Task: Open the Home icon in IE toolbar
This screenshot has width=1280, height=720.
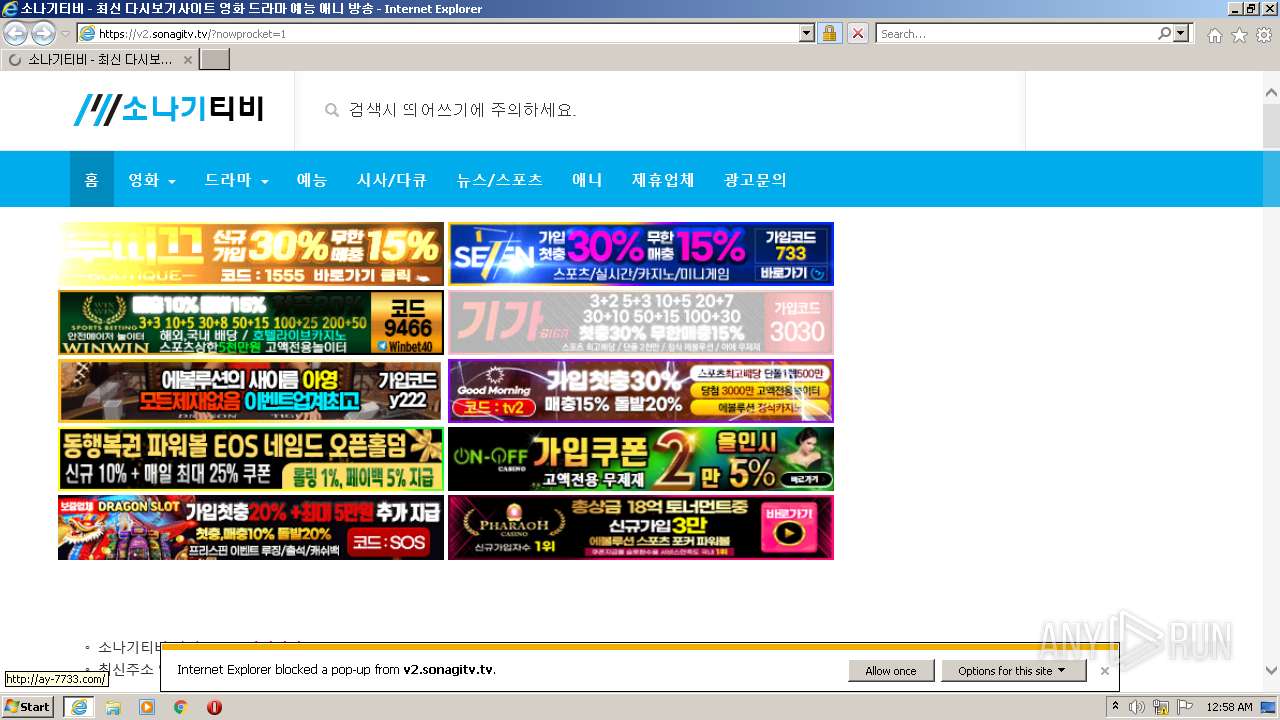Action: click(x=1214, y=35)
